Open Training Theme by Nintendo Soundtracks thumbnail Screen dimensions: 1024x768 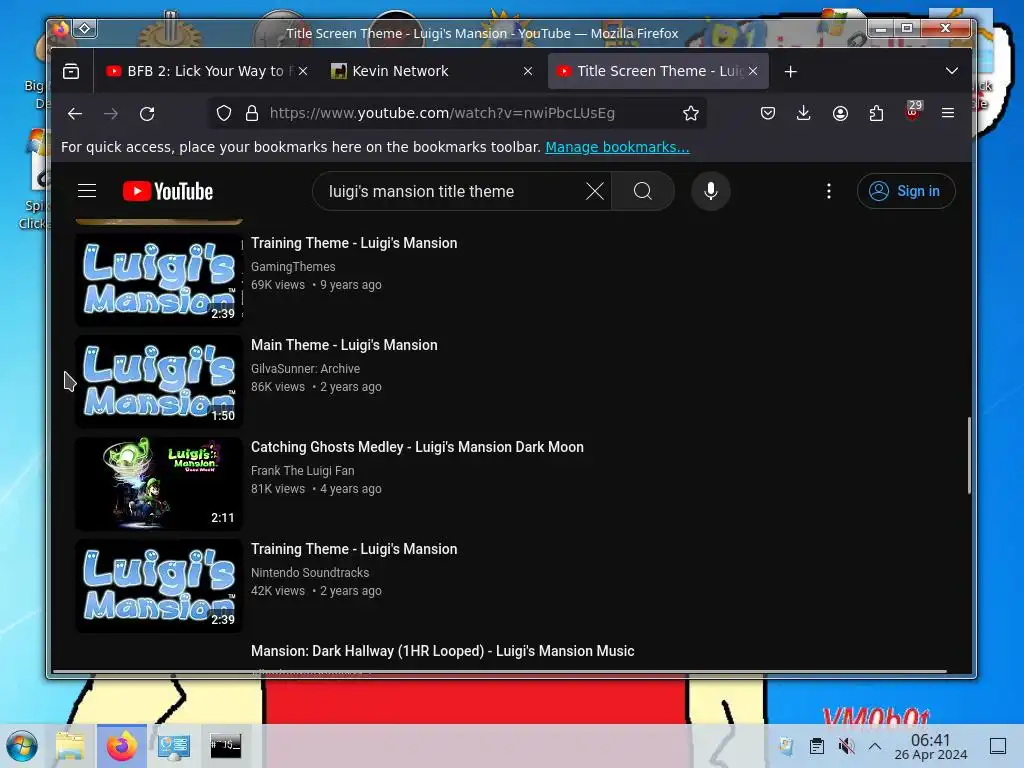click(x=159, y=586)
